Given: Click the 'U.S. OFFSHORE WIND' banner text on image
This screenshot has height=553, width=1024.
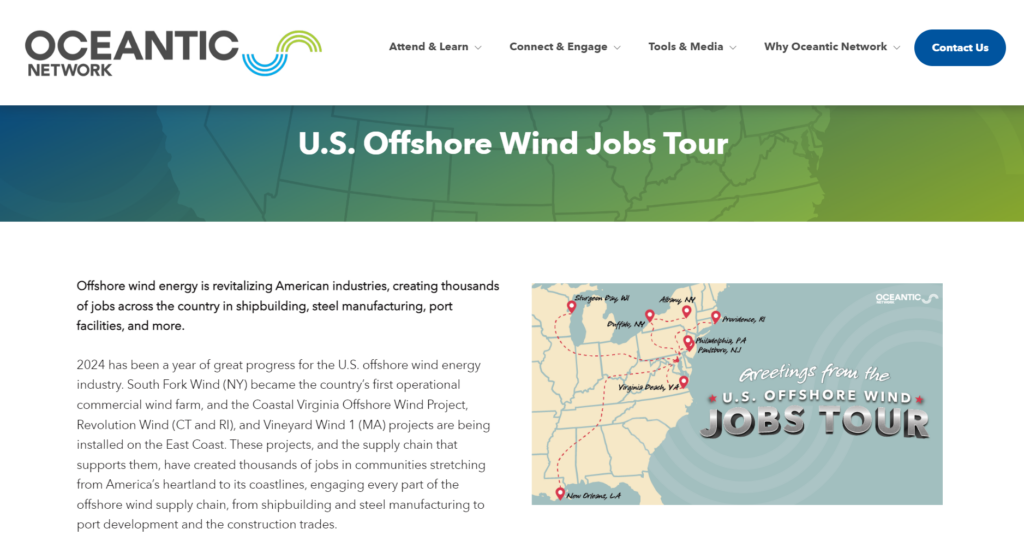Looking at the screenshot, I should coord(817,396).
